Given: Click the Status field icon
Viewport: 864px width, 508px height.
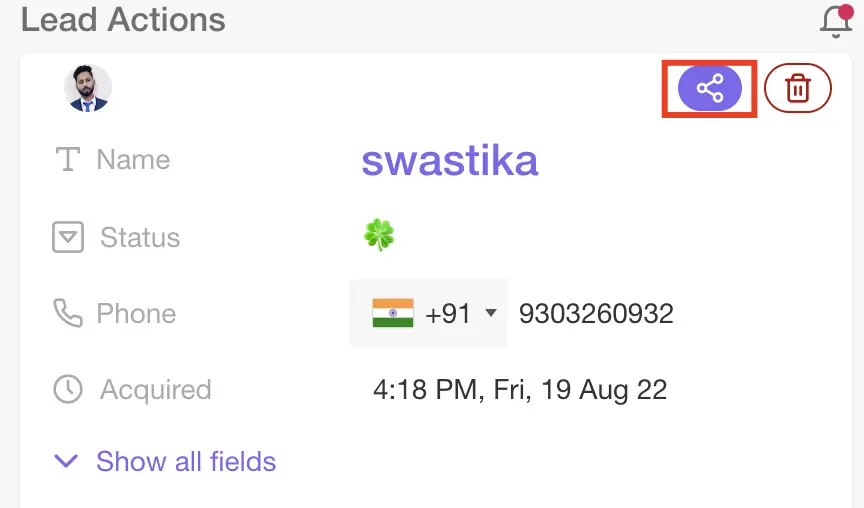Looking at the screenshot, I should point(67,238).
